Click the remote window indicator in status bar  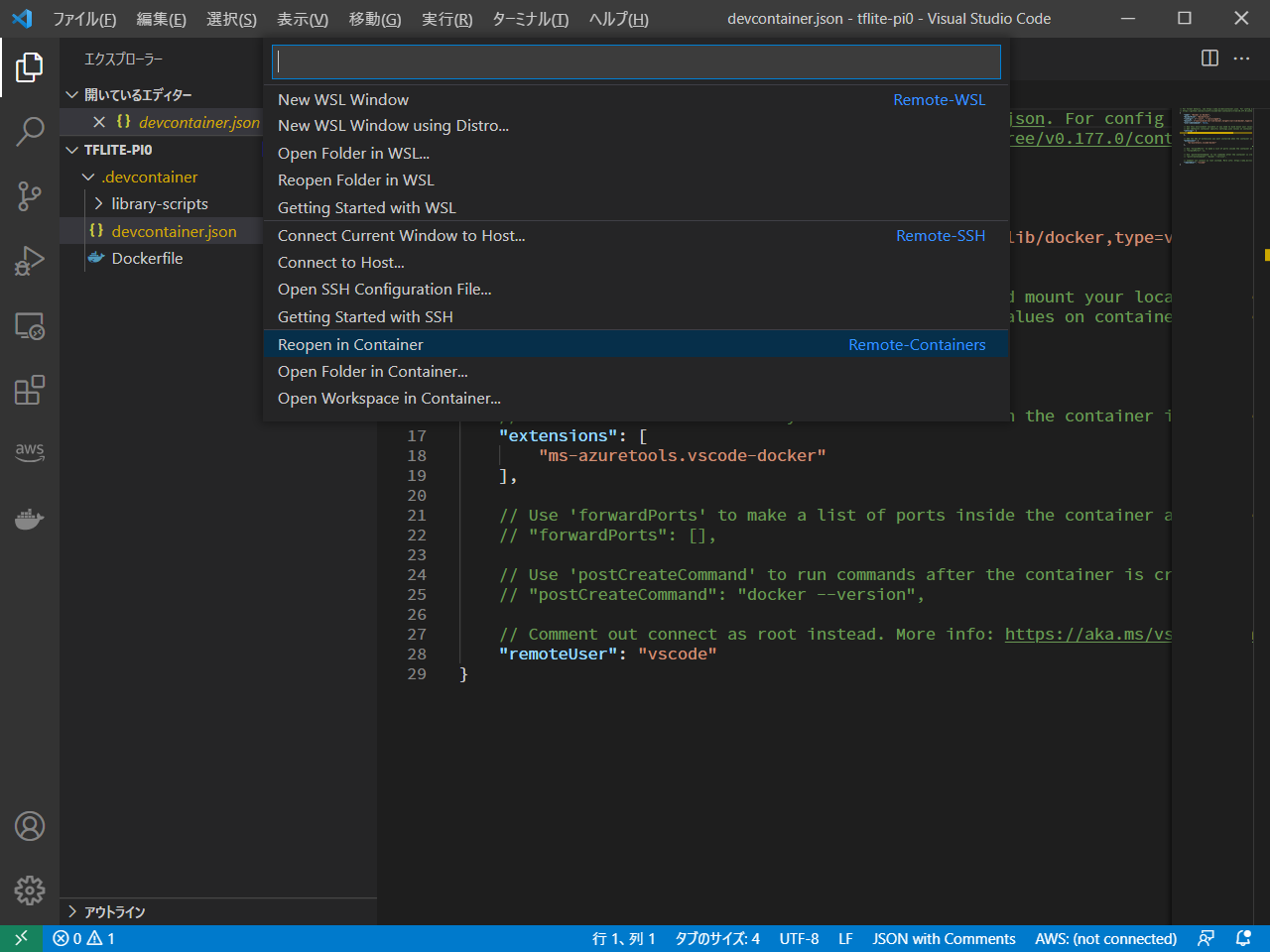pyautogui.click(x=21, y=938)
